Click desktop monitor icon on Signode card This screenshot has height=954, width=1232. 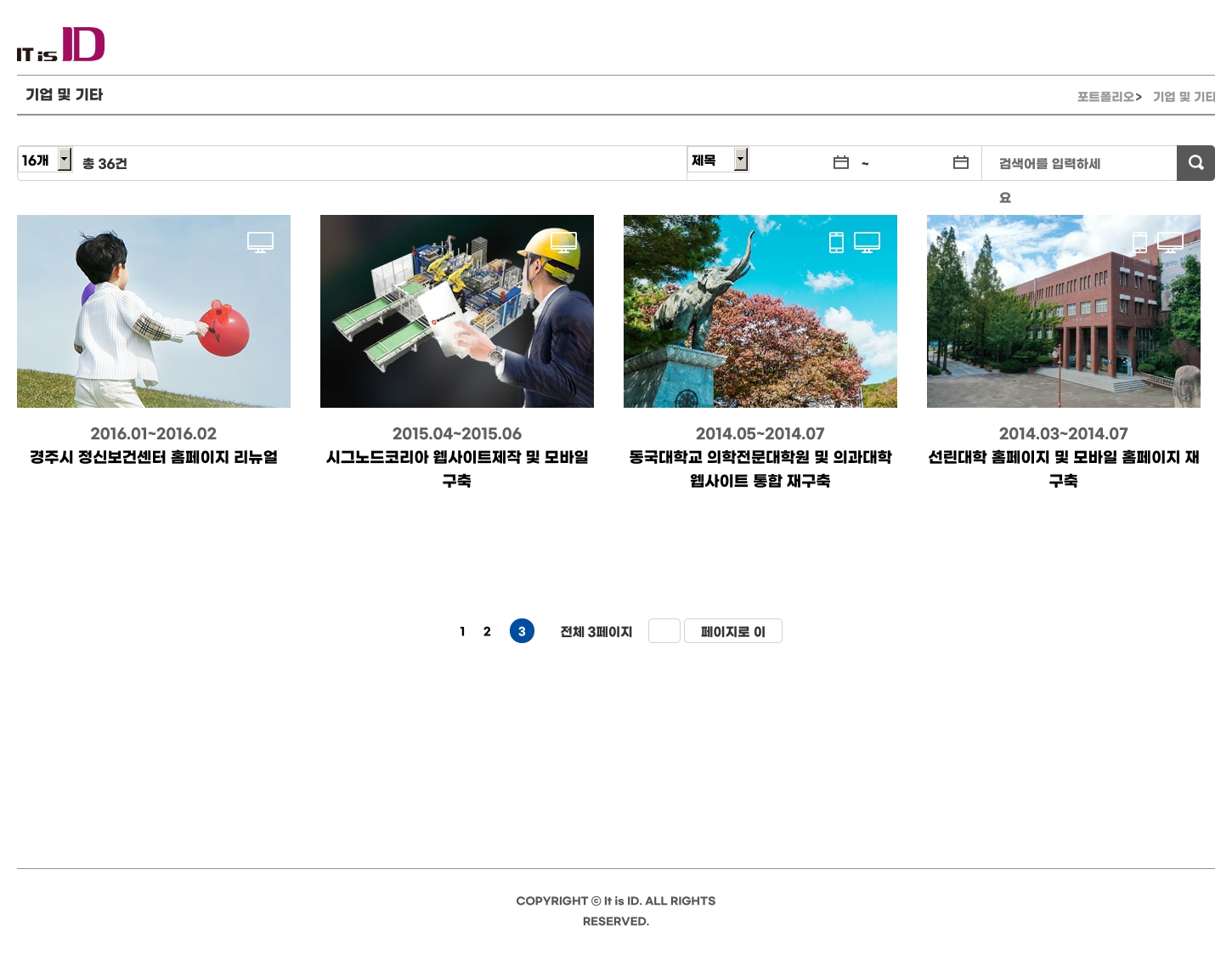tap(563, 242)
